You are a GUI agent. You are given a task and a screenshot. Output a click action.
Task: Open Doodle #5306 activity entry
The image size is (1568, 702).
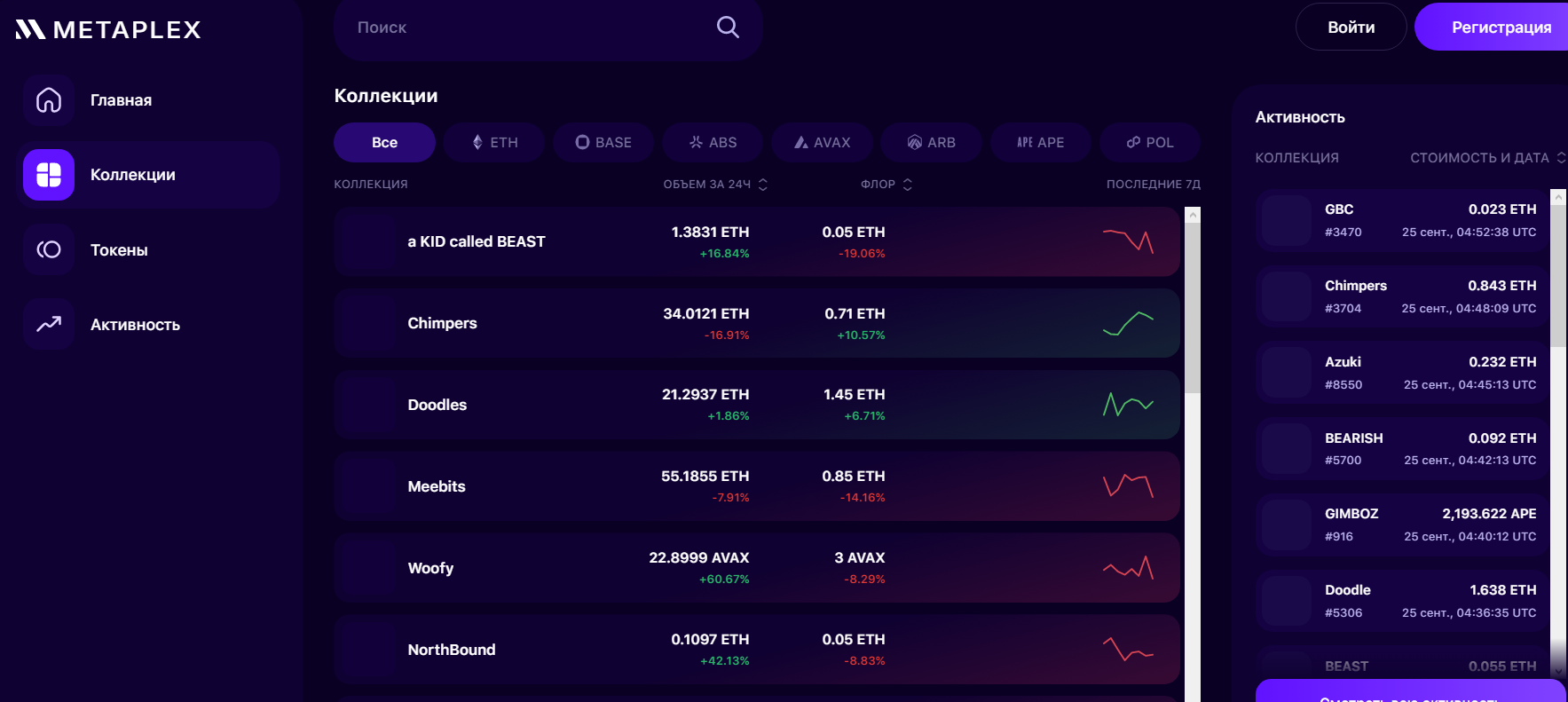coord(1402,601)
